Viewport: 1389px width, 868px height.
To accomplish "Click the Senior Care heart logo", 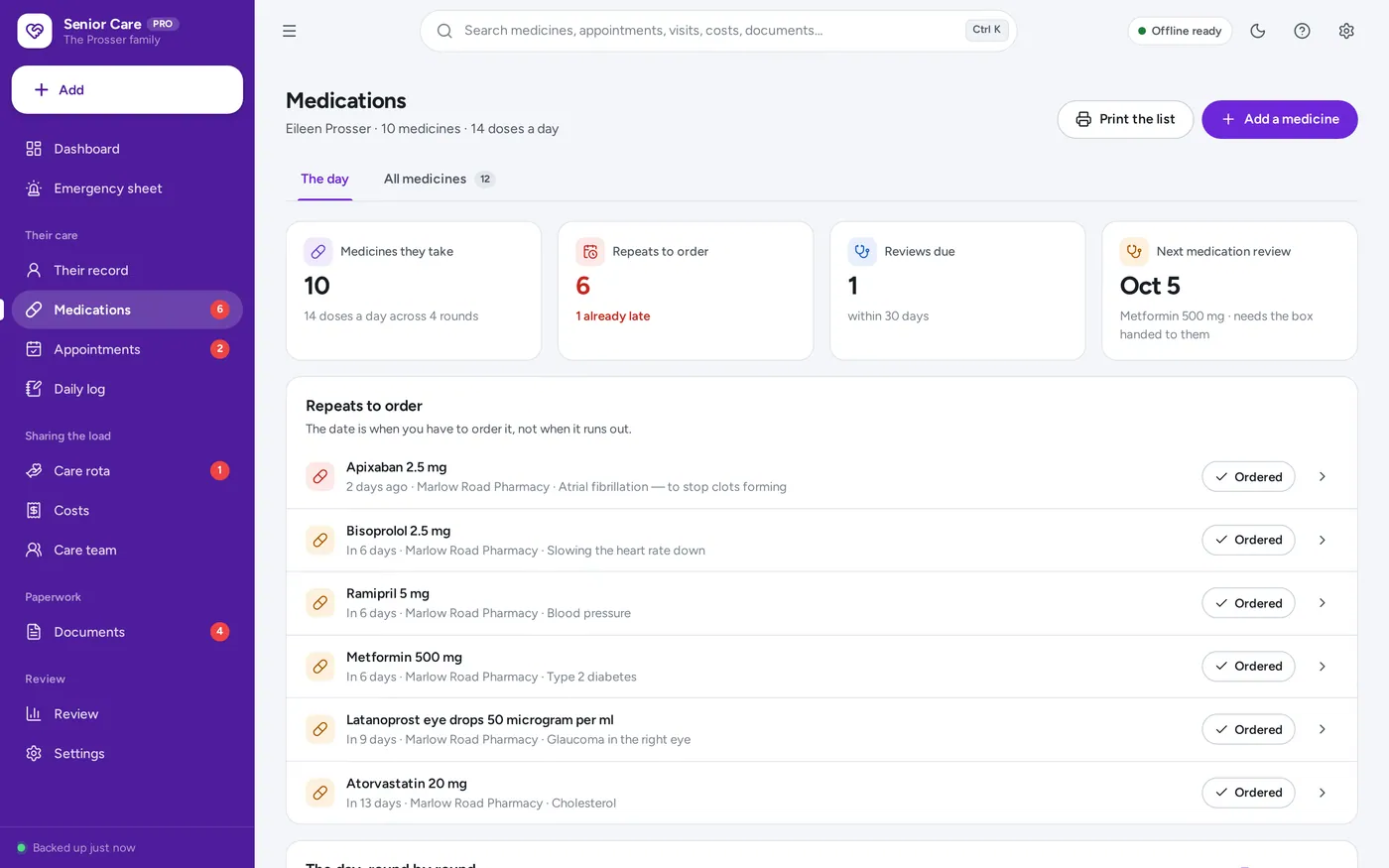I will [35, 31].
